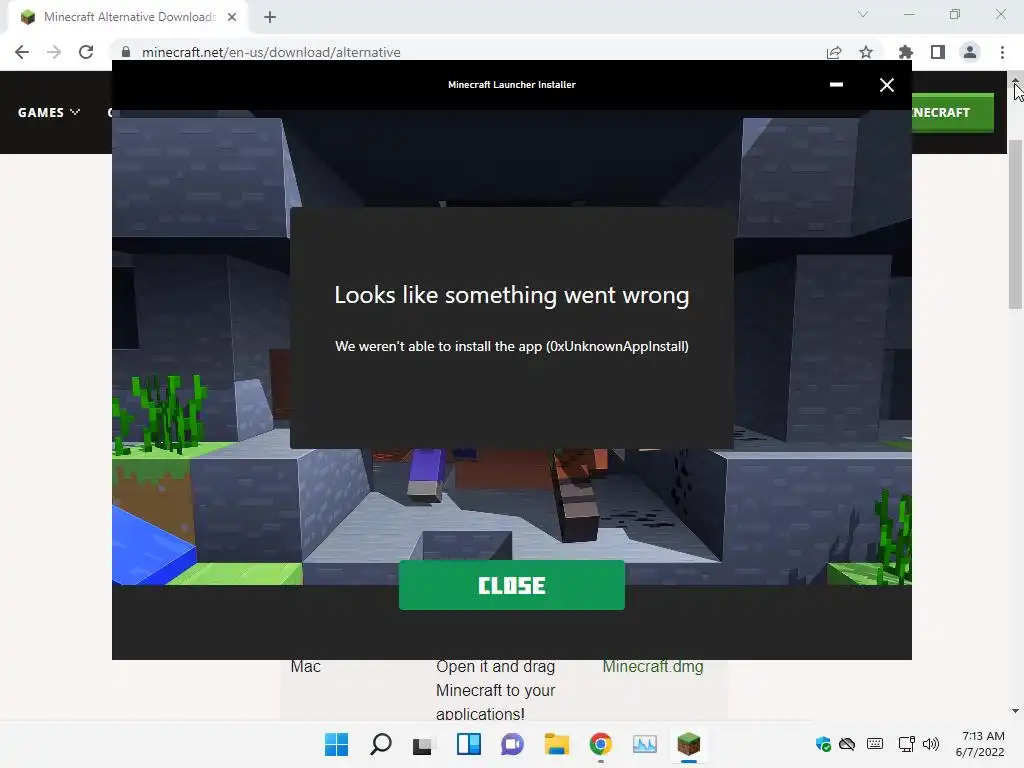Open the monitor graph app on taskbar
This screenshot has height=768, width=1024.
tap(645, 744)
